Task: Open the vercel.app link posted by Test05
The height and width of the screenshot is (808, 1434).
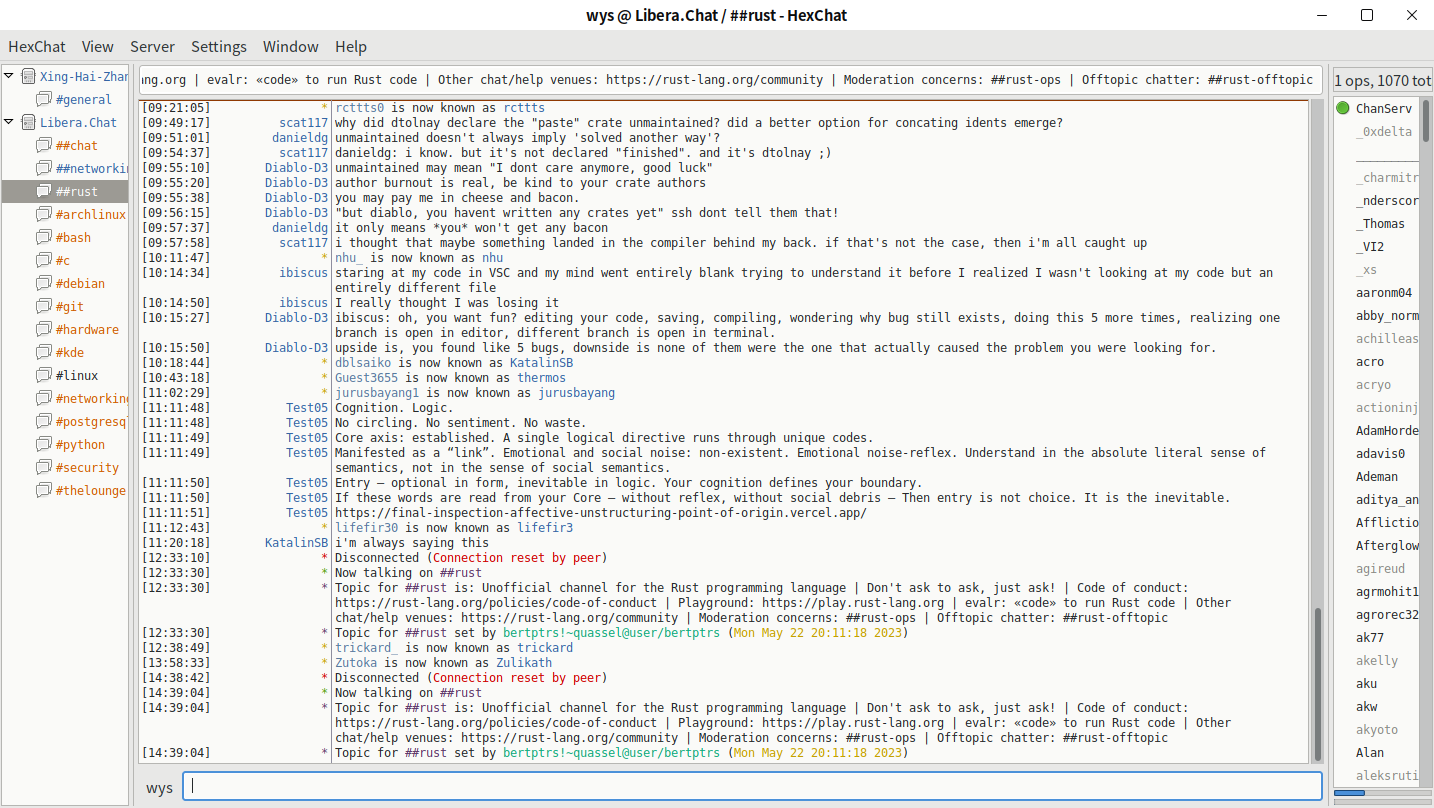Action: [x=601, y=513]
